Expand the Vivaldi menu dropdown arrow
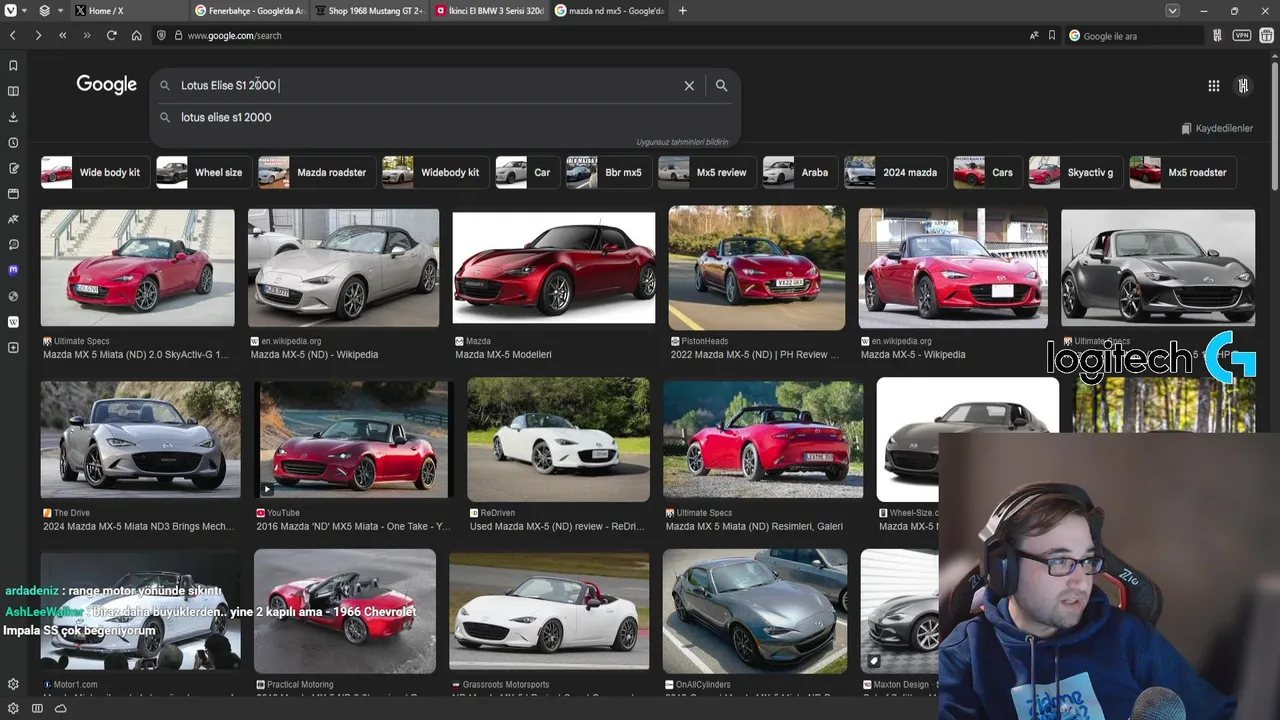The width and height of the screenshot is (1280, 720). pyautogui.click(x=26, y=11)
